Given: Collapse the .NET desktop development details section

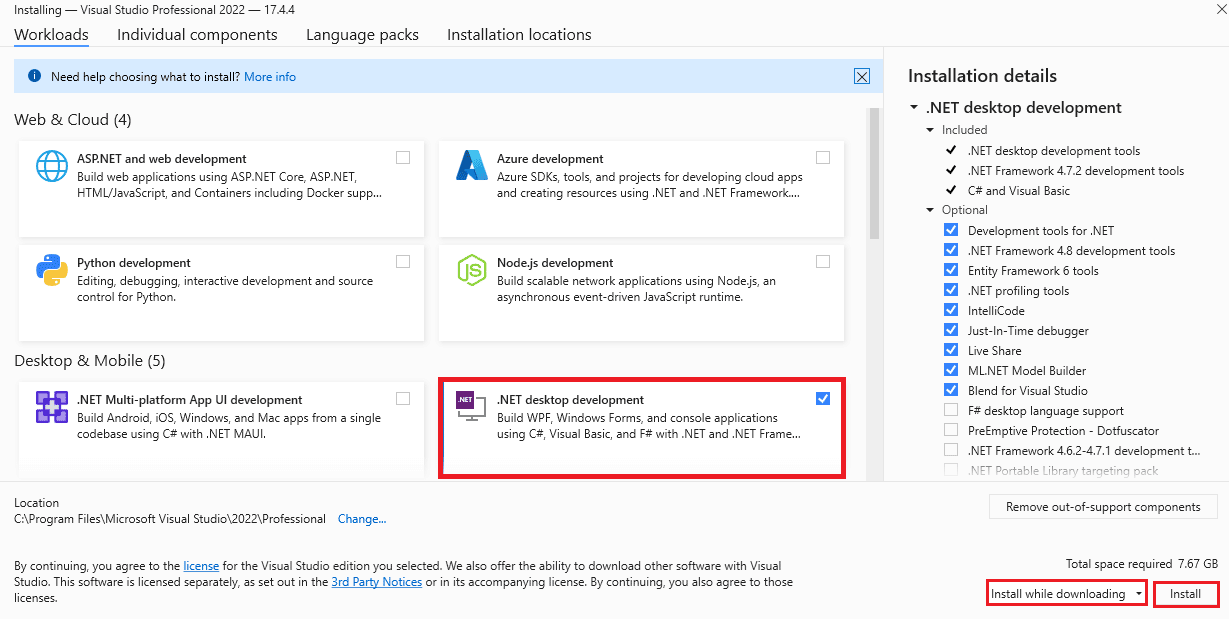Looking at the screenshot, I should [x=914, y=108].
